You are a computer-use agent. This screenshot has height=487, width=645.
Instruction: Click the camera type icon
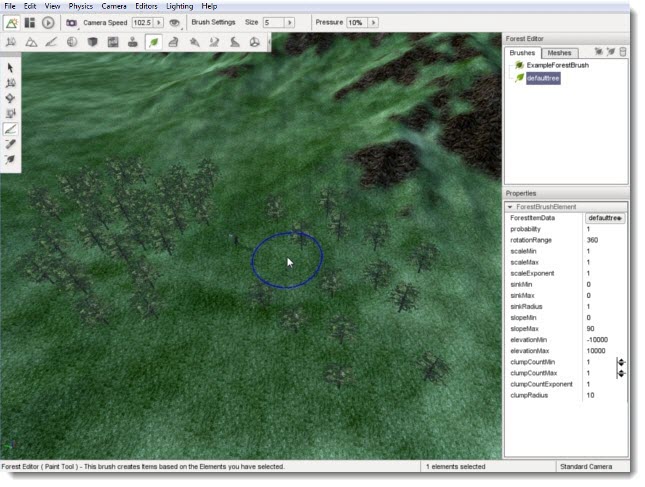pyautogui.click(x=71, y=23)
